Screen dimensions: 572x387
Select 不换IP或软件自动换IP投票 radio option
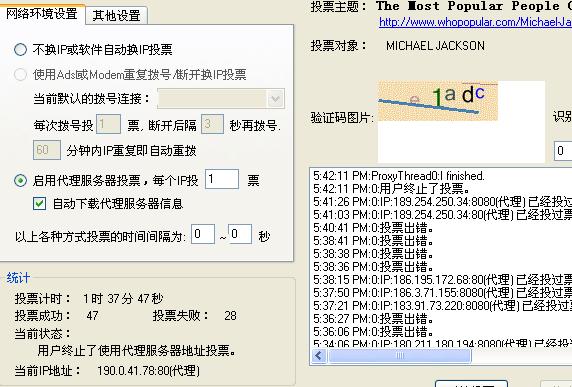point(20,49)
